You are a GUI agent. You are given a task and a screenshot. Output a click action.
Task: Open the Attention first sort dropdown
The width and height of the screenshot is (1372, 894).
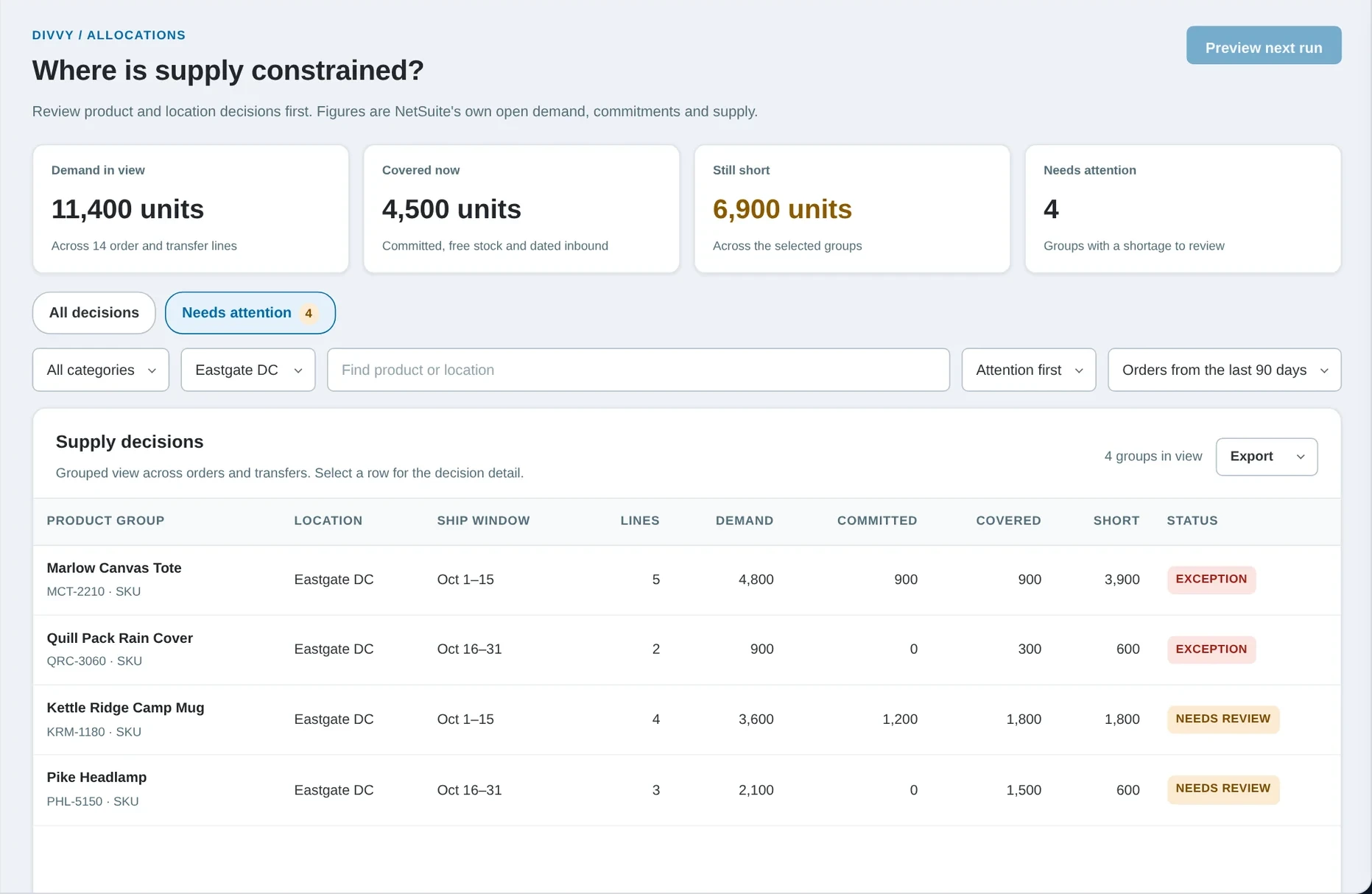tap(1029, 370)
